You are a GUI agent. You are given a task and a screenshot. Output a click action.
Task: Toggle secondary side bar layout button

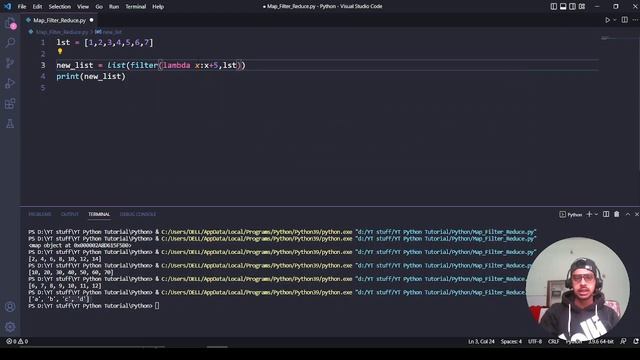(x=572, y=7)
